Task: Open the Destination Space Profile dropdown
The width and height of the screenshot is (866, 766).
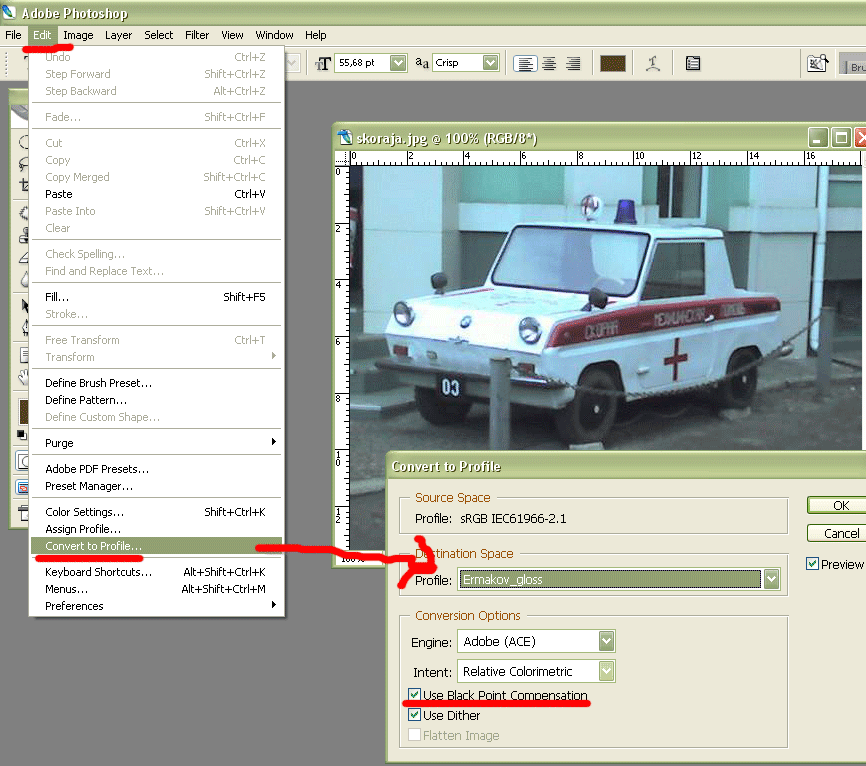Action: click(x=772, y=579)
